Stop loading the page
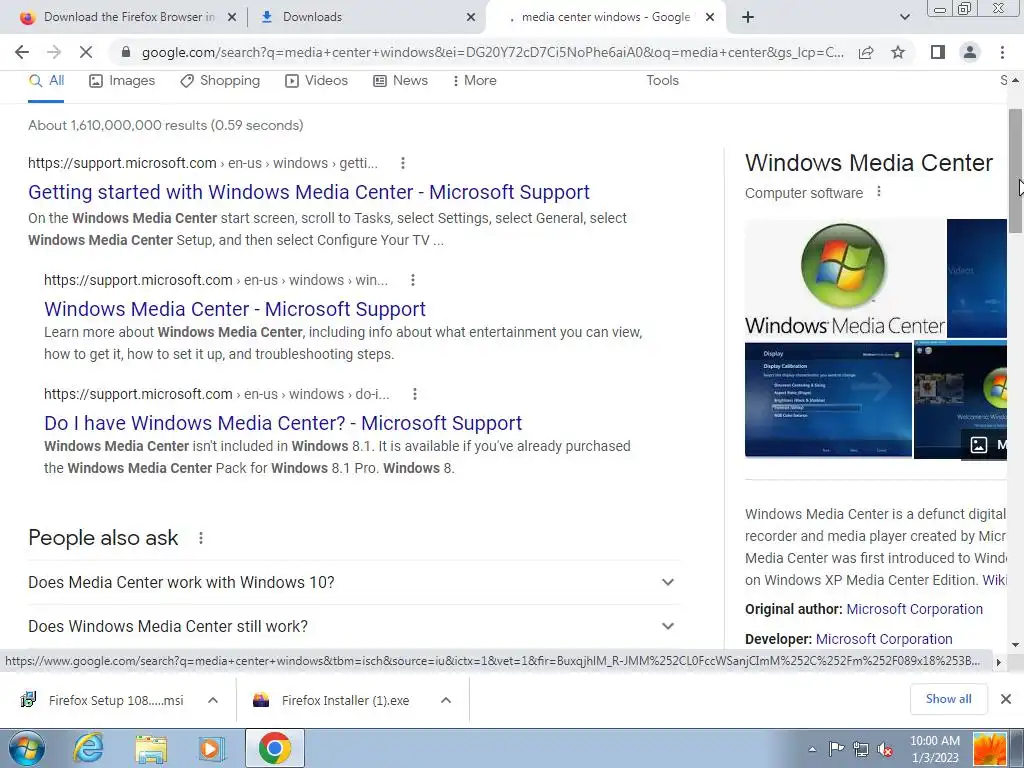The image size is (1024, 768). click(x=86, y=52)
